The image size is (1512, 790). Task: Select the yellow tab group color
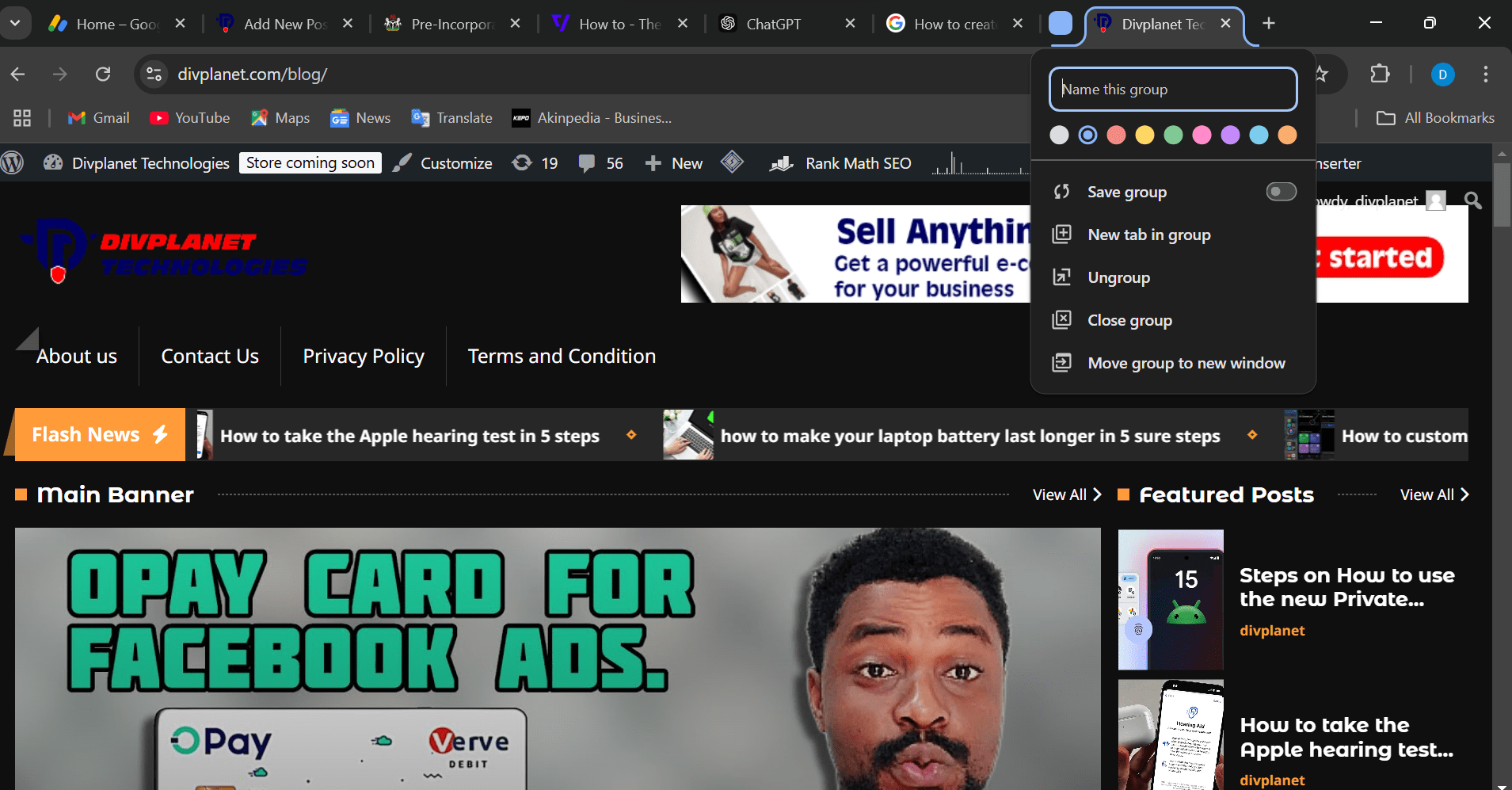(x=1144, y=135)
